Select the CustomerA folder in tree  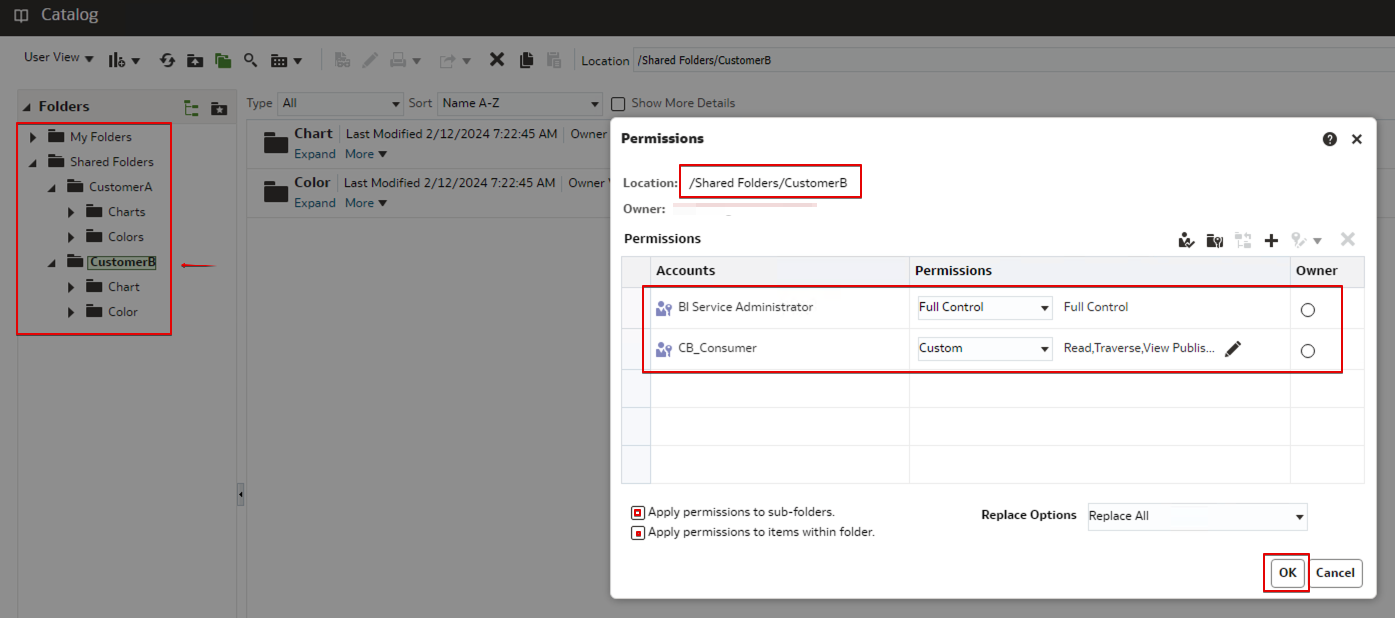120,187
